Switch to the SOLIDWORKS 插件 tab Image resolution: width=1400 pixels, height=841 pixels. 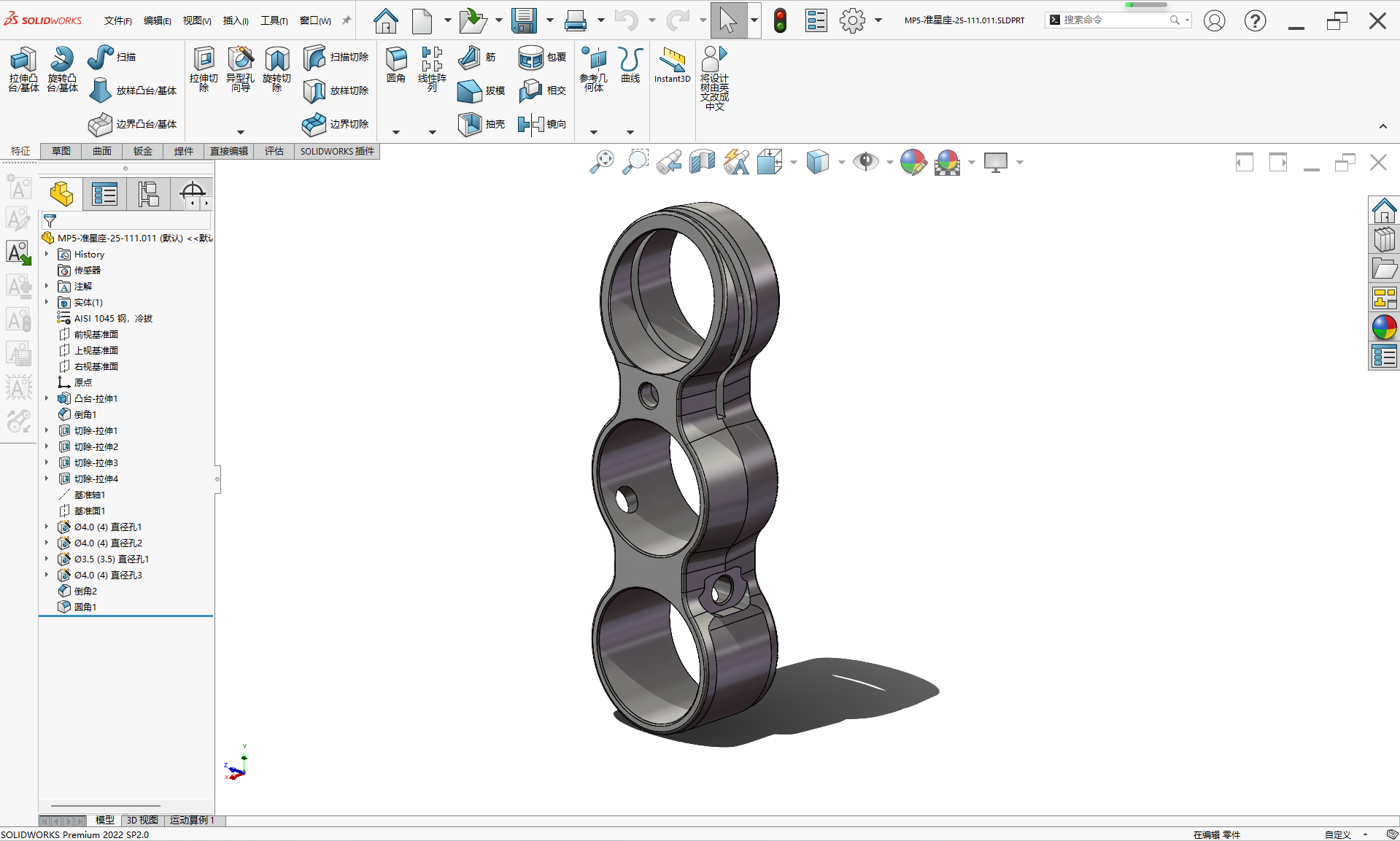[x=337, y=151]
